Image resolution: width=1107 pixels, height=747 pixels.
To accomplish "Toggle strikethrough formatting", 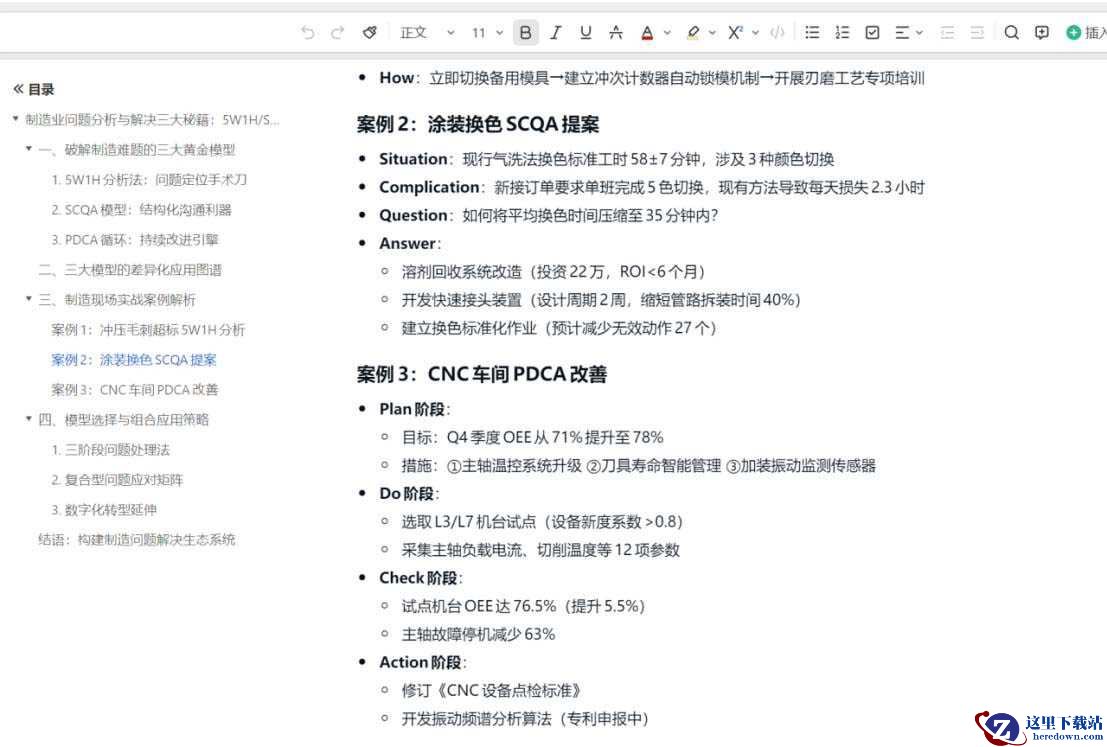I will 616,32.
